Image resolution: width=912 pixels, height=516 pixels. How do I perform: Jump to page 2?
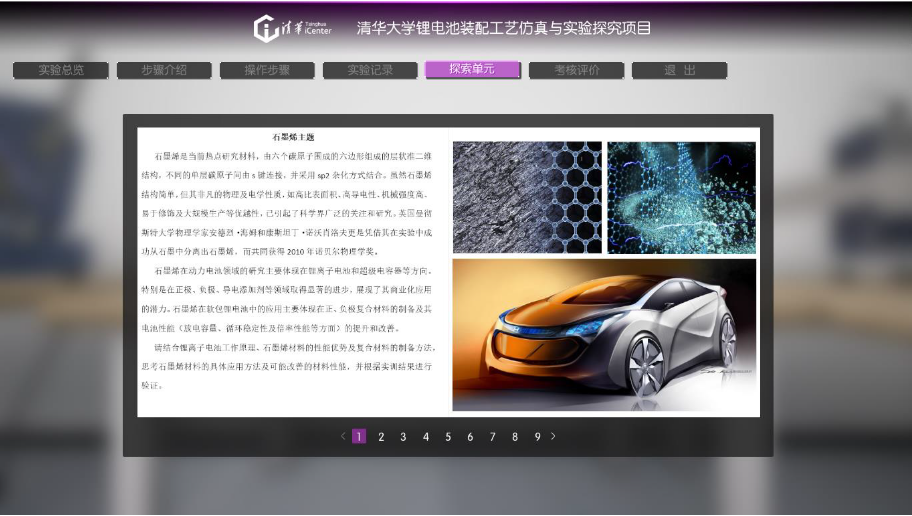pos(381,437)
